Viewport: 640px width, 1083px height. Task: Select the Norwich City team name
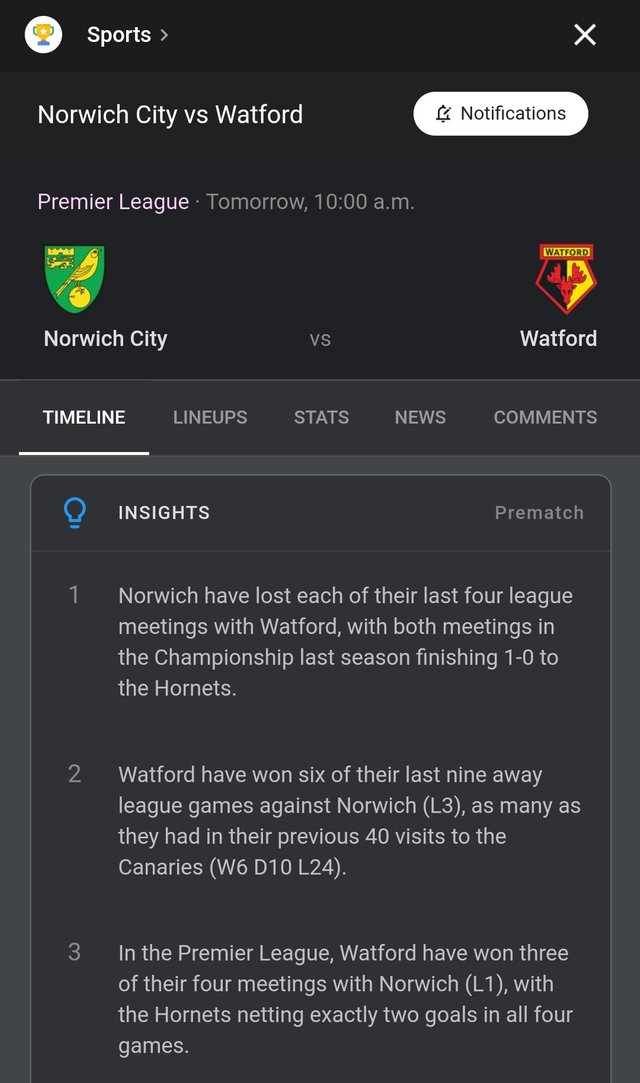click(x=106, y=338)
